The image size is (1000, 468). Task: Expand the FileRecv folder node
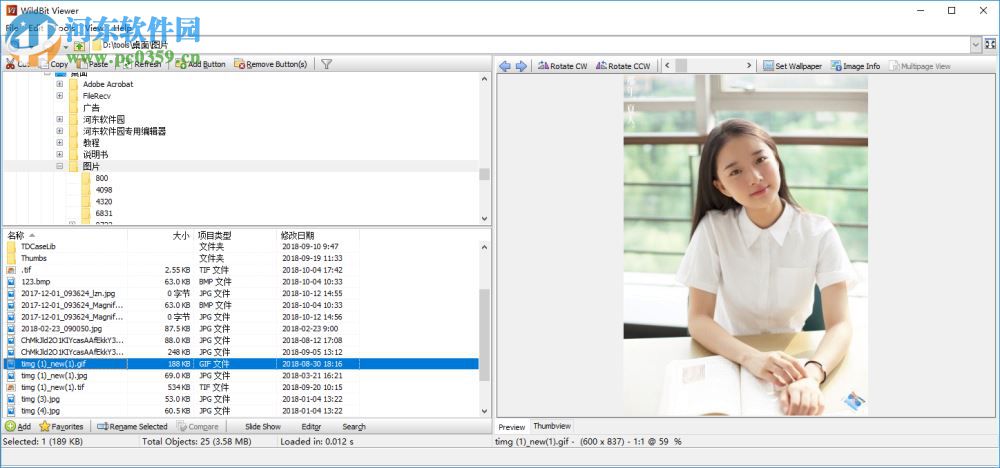pyautogui.click(x=59, y=96)
